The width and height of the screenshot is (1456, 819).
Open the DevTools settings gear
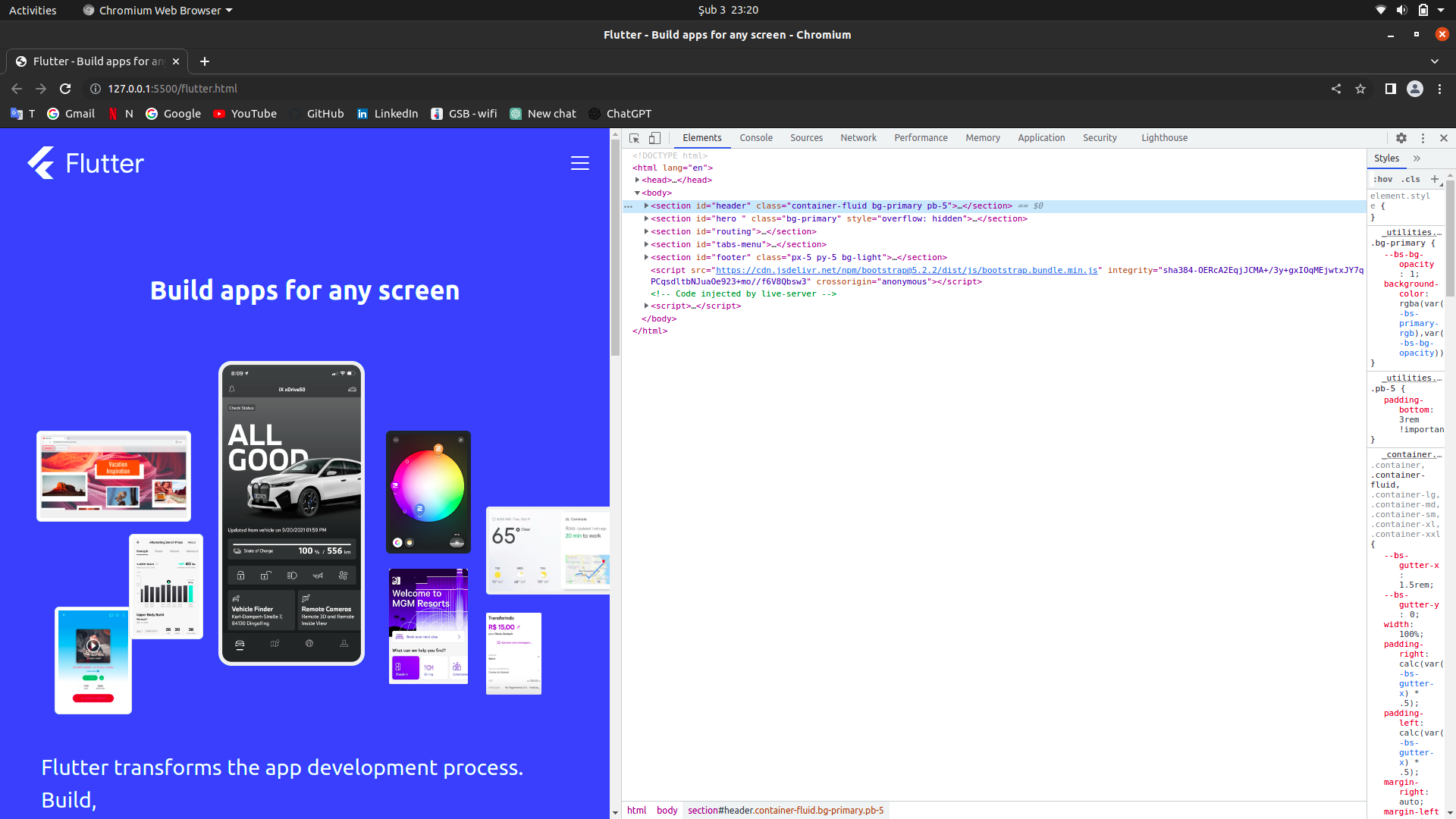(x=1401, y=138)
